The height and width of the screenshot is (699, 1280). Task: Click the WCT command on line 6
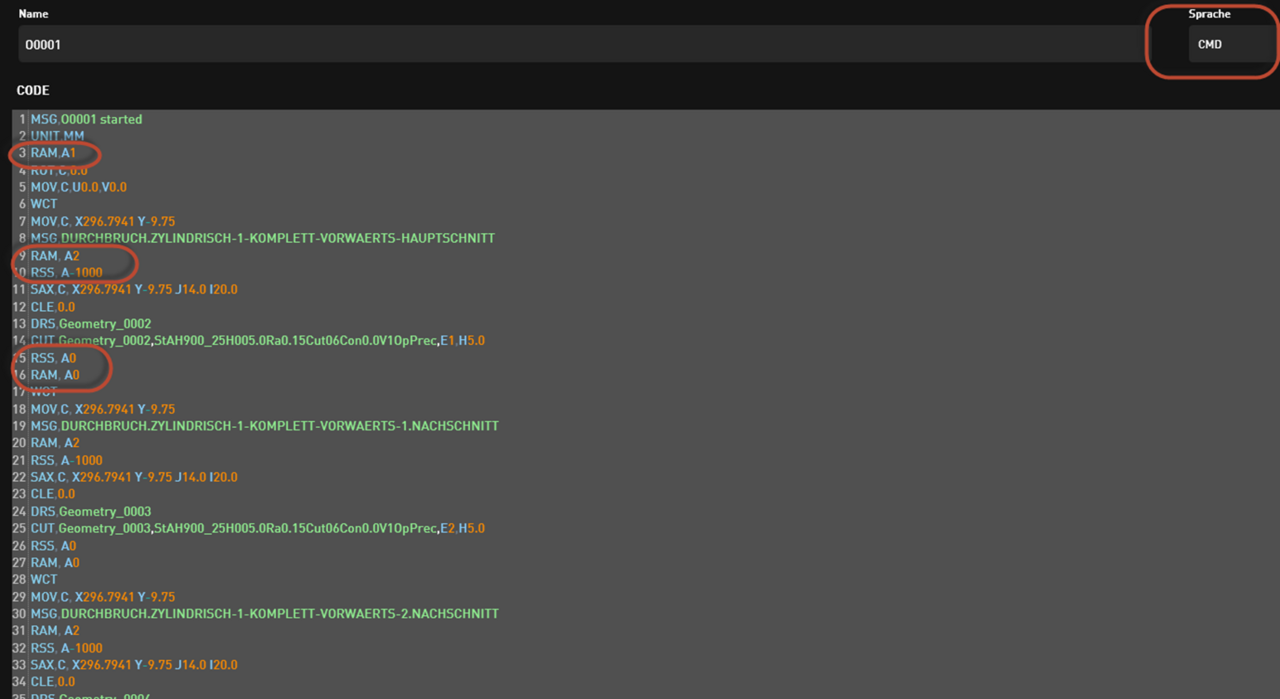[x=44, y=204]
